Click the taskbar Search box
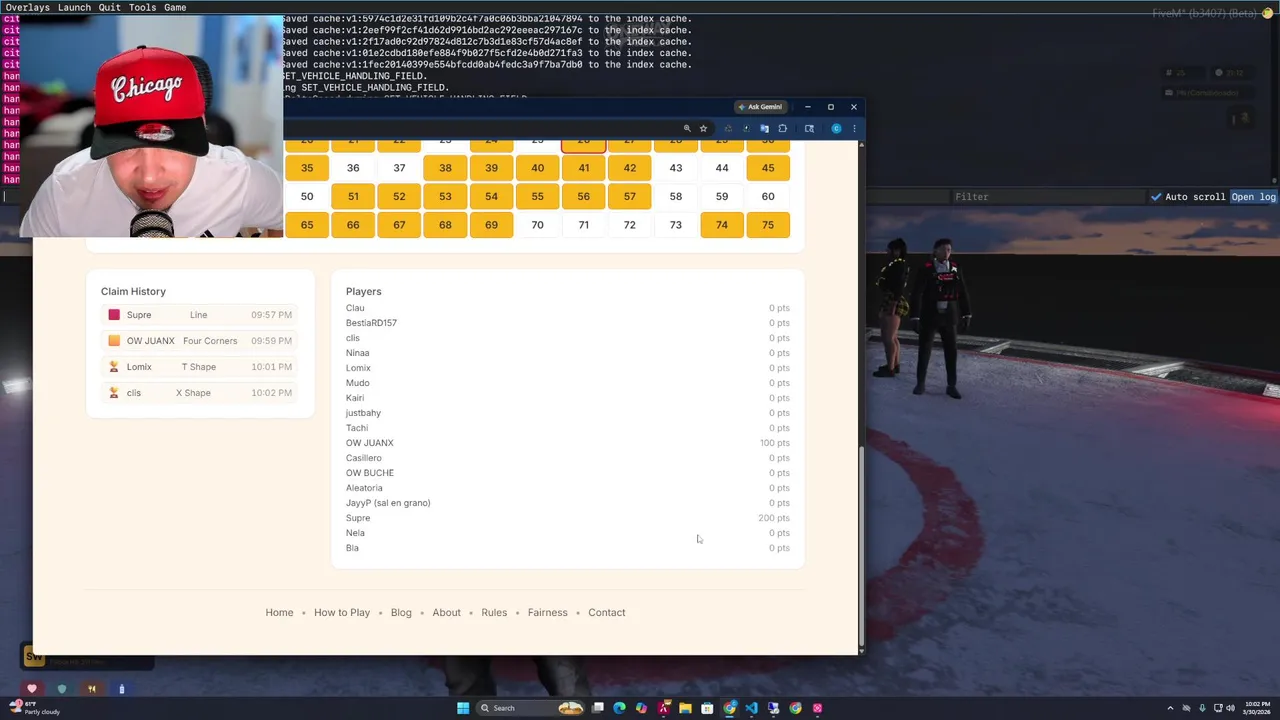The width and height of the screenshot is (1280, 720). coord(529,708)
